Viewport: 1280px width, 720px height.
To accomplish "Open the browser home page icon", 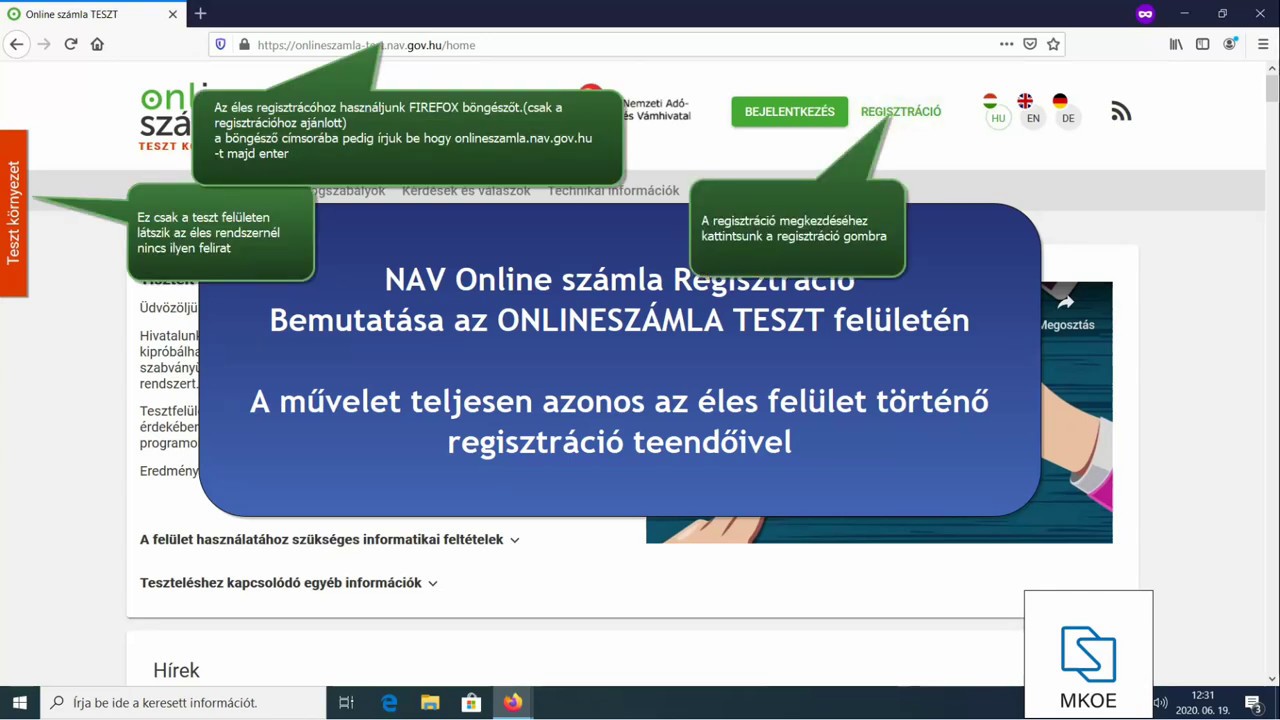I will point(97,44).
